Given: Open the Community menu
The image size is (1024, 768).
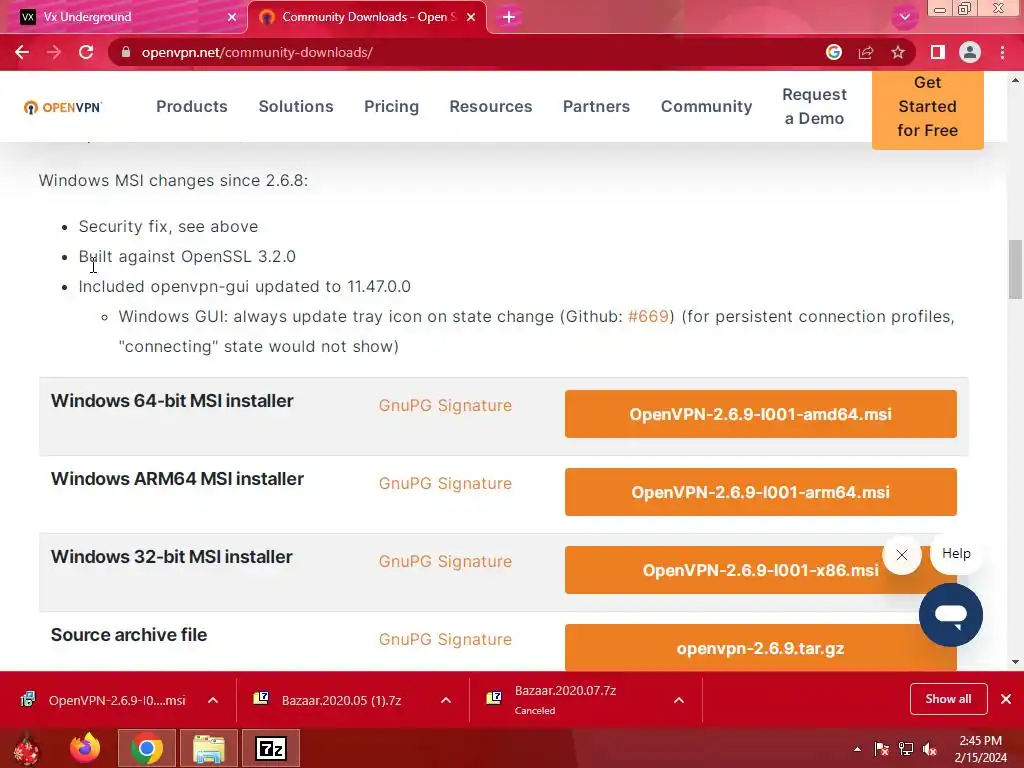Looking at the screenshot, I should click(707, 106).
